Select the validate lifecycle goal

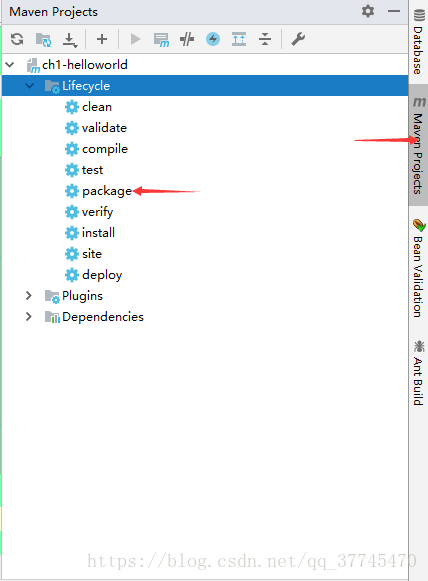click(x=104, y=128)
